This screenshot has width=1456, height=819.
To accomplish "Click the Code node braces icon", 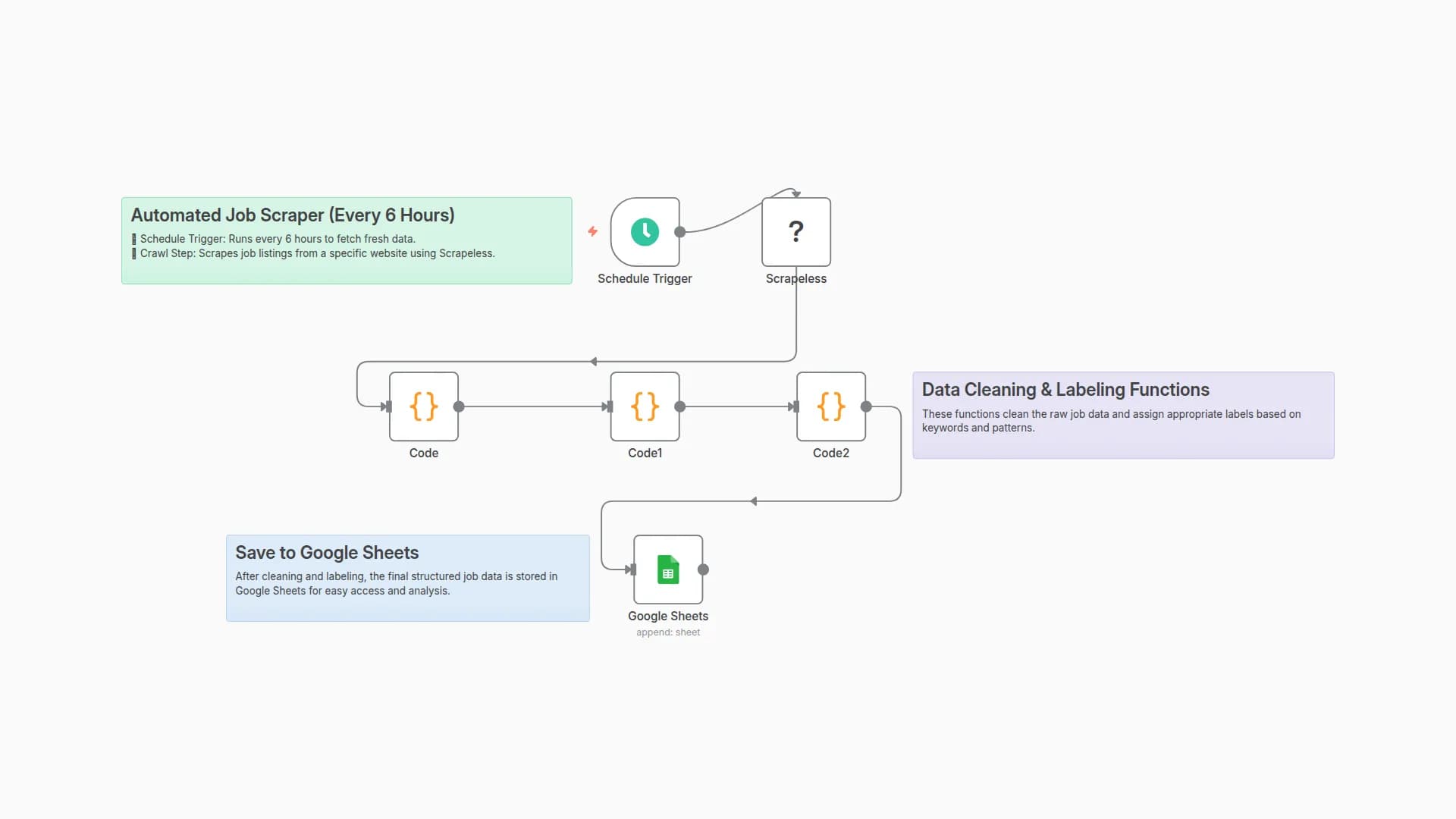I will [x=423, y=406].
